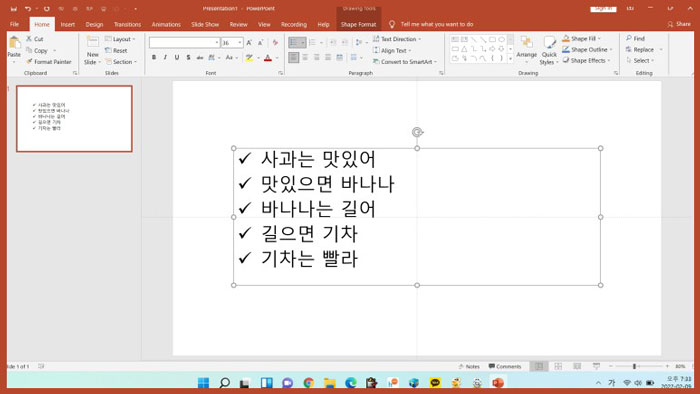Cut the selected content

(34, 39)
